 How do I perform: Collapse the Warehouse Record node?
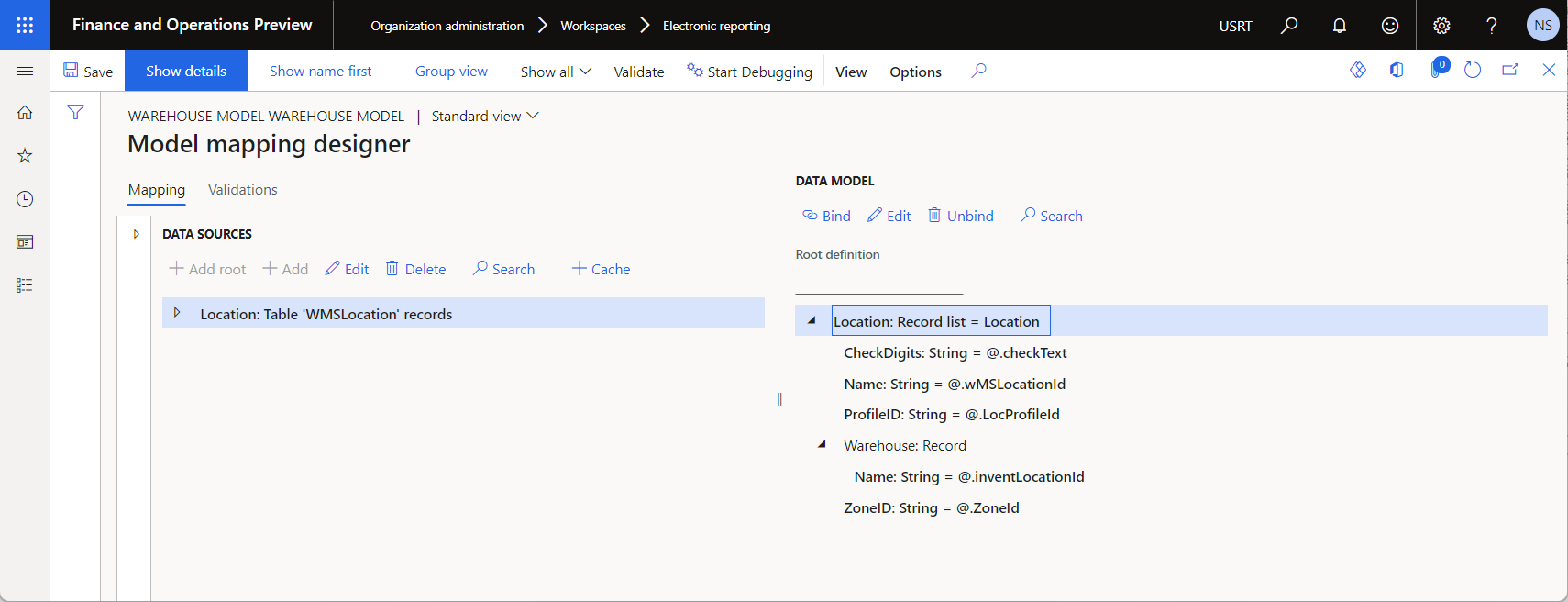point(822,445)
